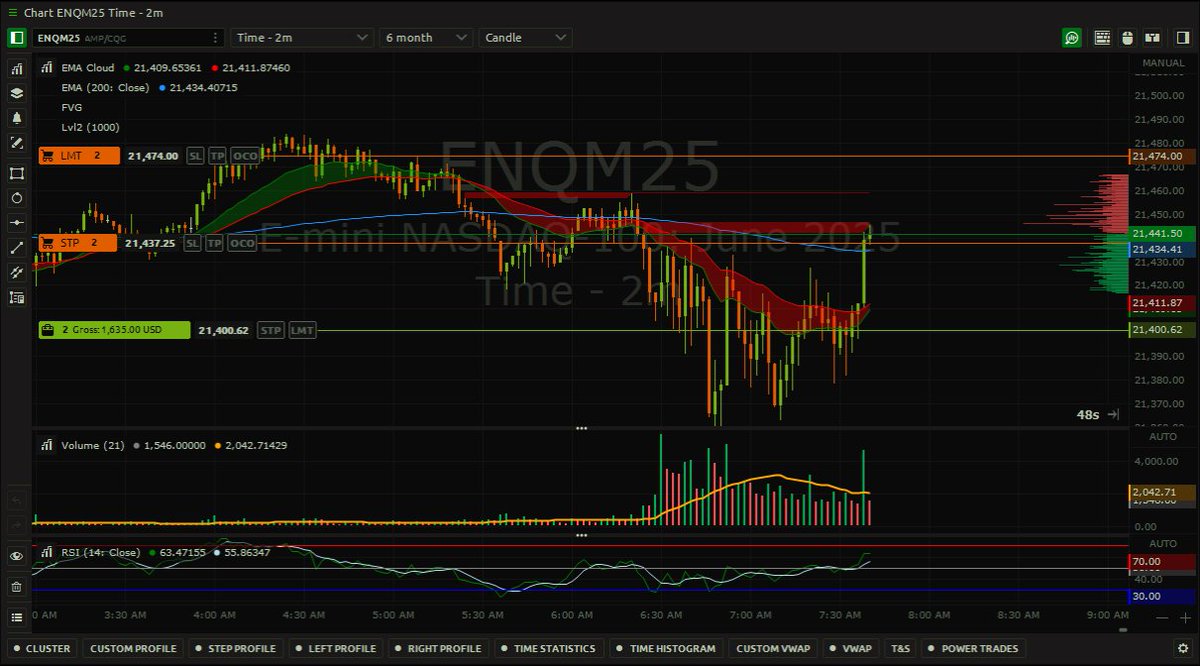This screenshot has width=1200, height=666.
Task: Click the redo arrow in the left sidebar
Action: [16, 524]
